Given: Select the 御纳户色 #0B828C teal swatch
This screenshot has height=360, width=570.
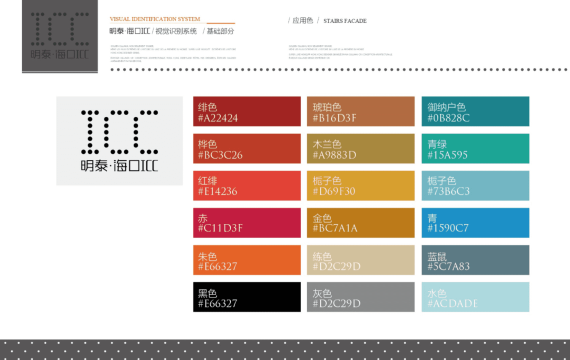Looking at the screenshot, I should click(x=475, y=111).
